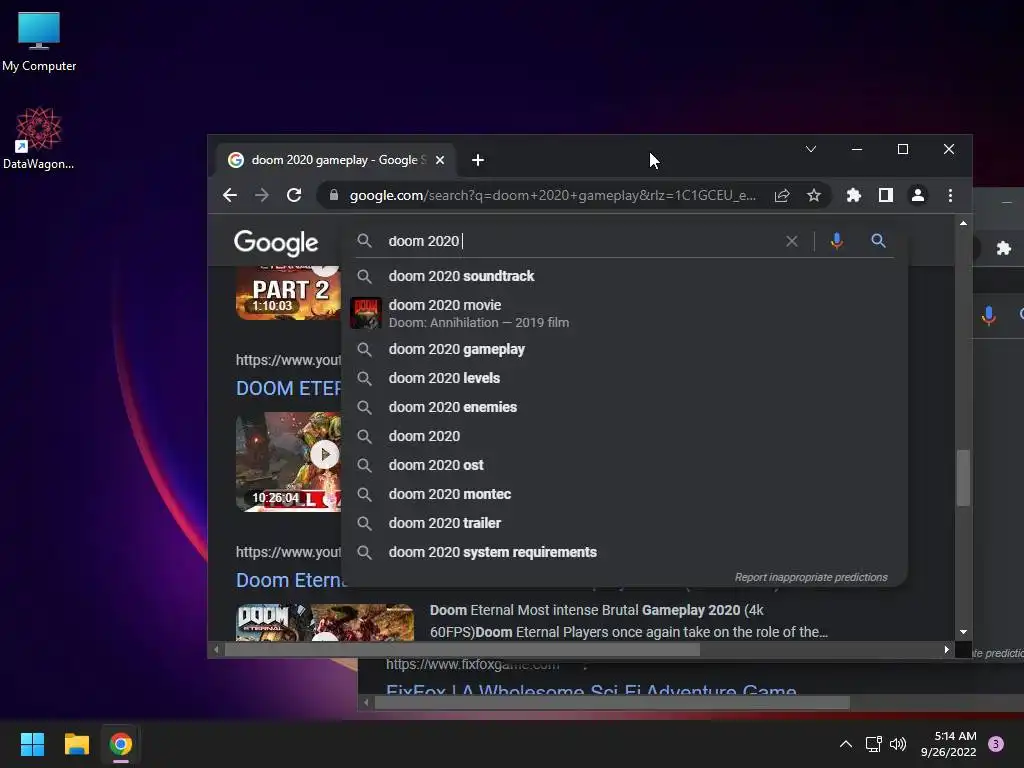The height and width of the screenshot is (768, 1024).
Task: Click the page scroll-up arrow
Action: click(963, 223)
